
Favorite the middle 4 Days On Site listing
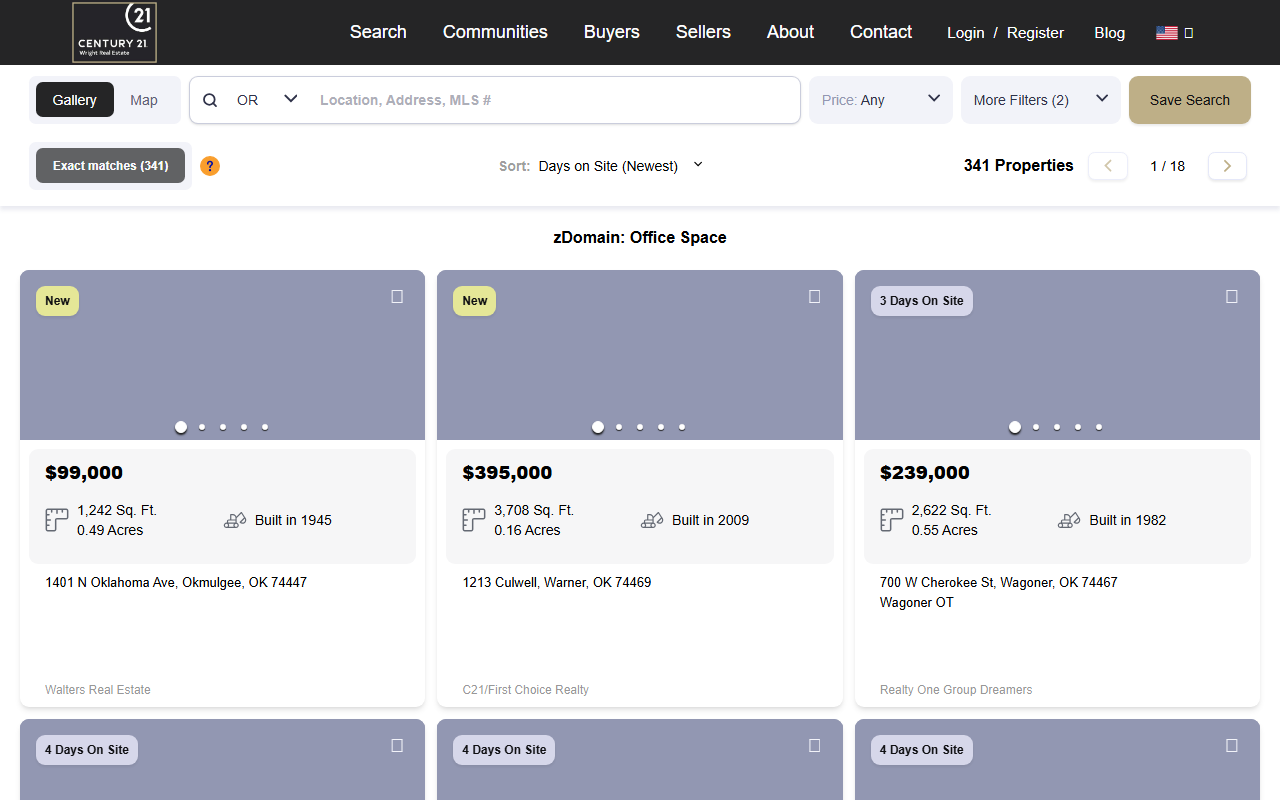pos(814,746)
